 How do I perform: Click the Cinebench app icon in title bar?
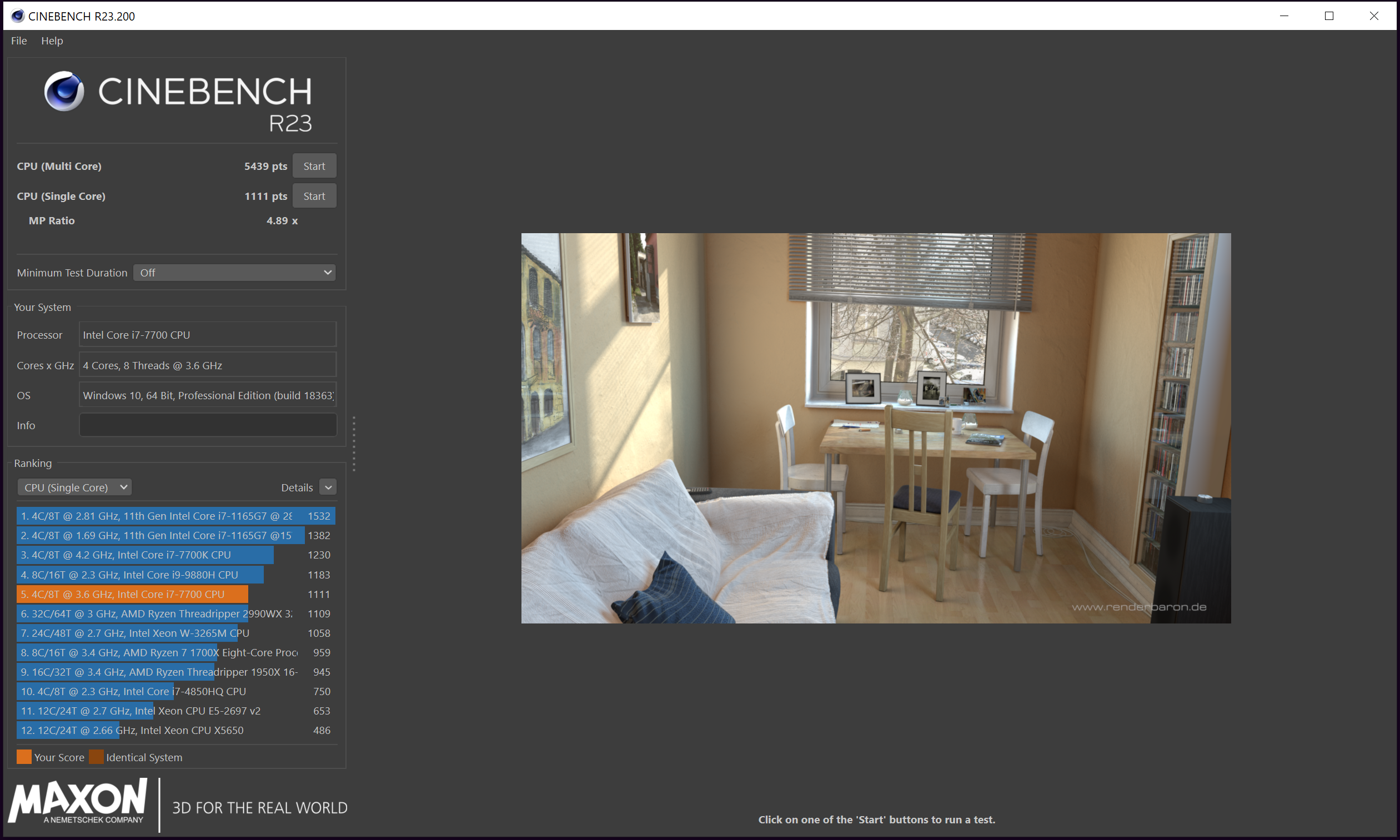18,16
